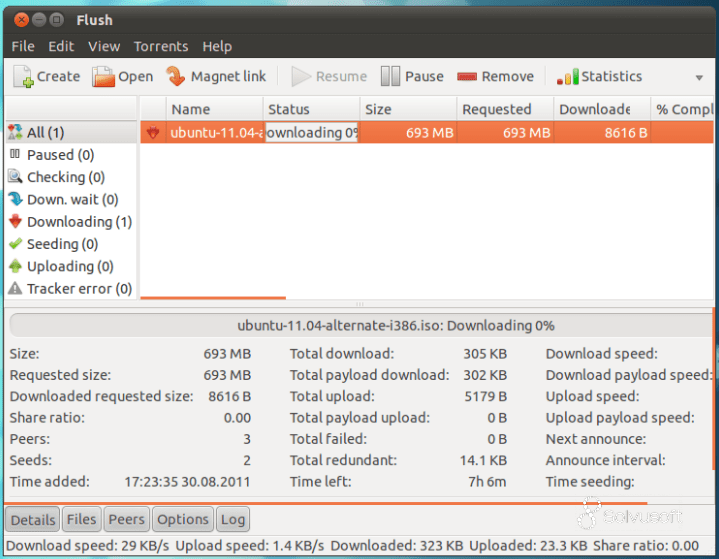
Task: Select the Seeding (0) category label
Action: point(62,244)
